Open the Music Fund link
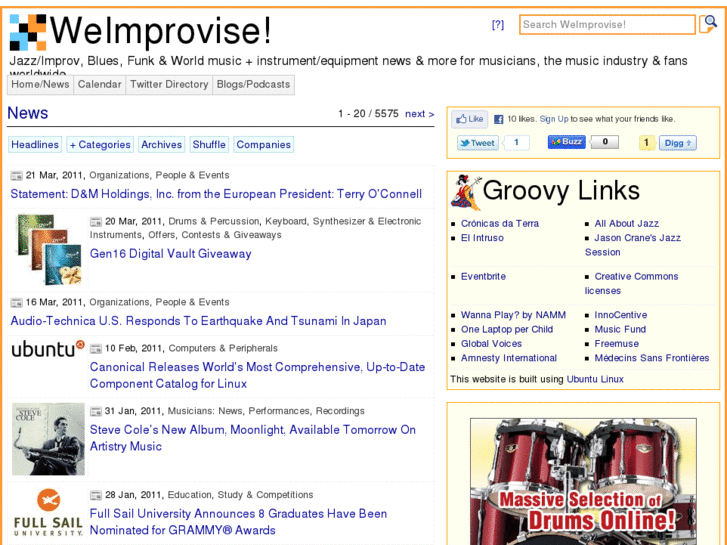 620,329
